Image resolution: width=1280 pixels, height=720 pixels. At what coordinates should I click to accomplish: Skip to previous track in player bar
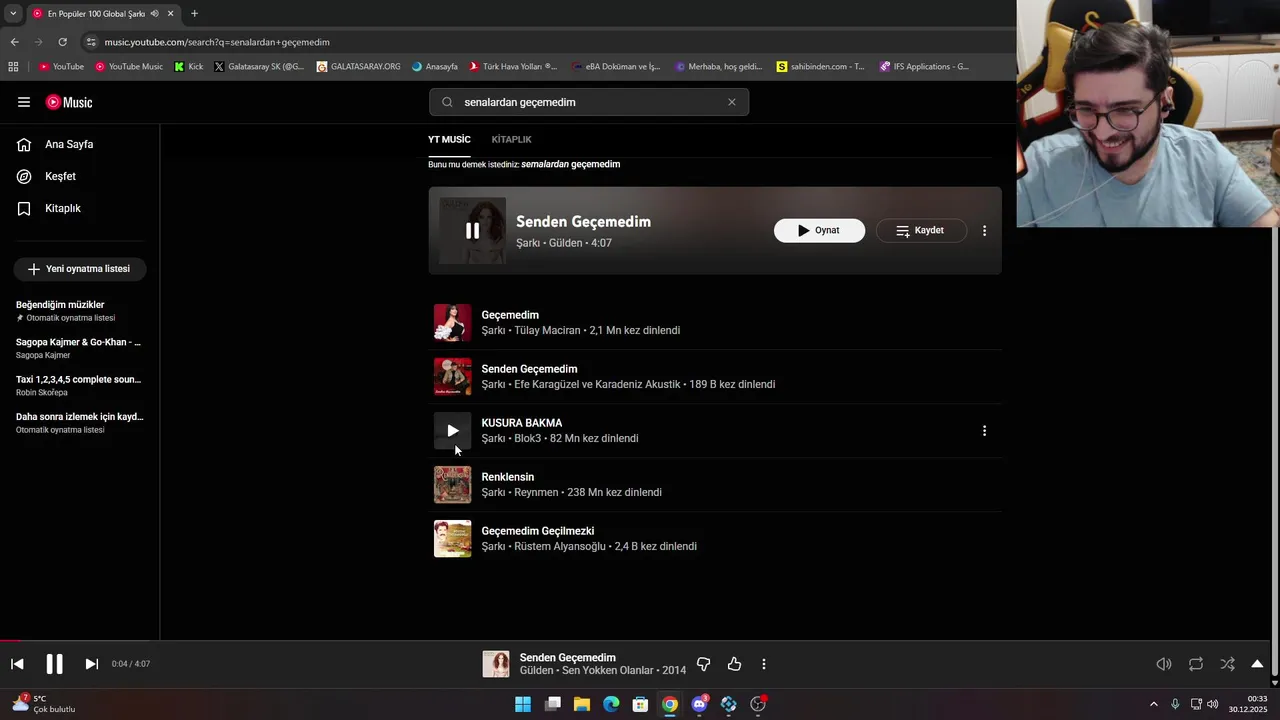coord(17,664)
